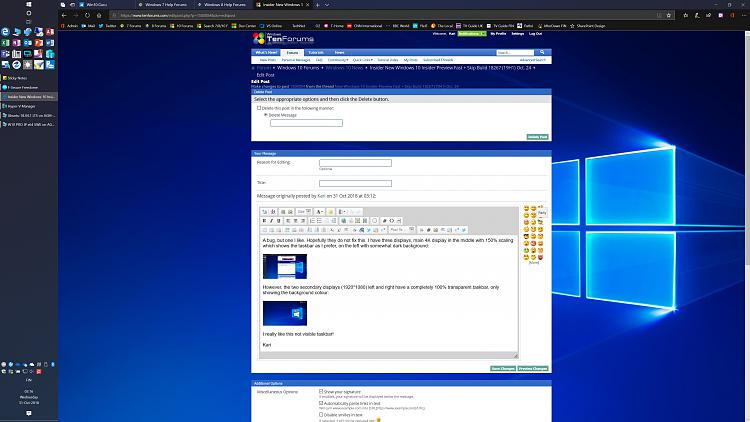The width and height of the screenshot is (750, 422).
Task: Click the forum search box
Action: (515, 52)
